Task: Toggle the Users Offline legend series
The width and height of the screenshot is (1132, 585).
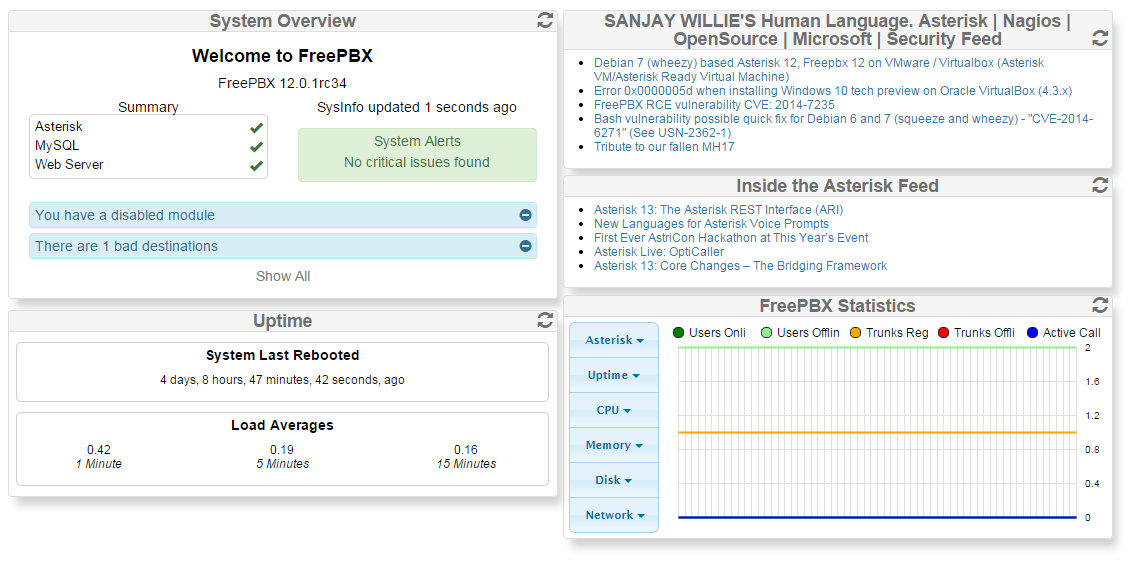Action: click(x=800, y=332)
